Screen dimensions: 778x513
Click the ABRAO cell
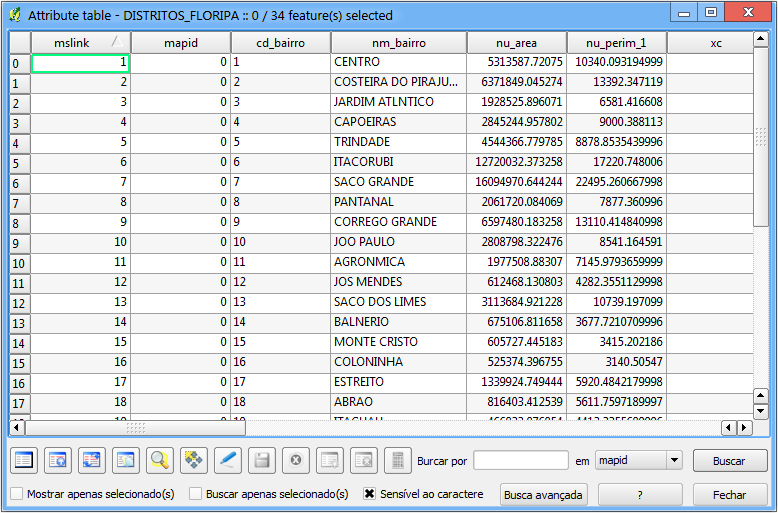tap(399, 402)
